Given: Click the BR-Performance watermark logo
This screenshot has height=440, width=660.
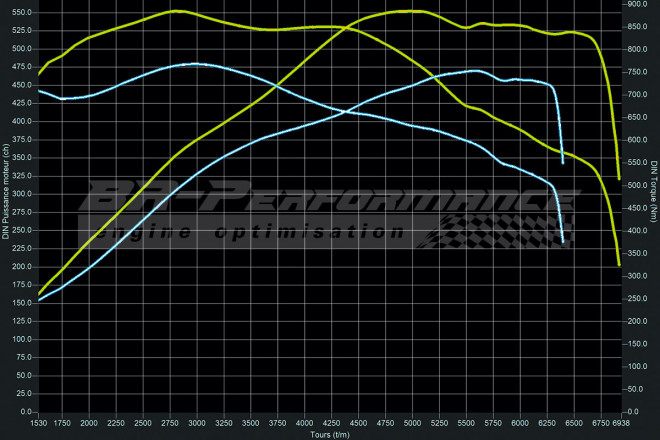Looking at the screenshot, I should pos(320,197).
